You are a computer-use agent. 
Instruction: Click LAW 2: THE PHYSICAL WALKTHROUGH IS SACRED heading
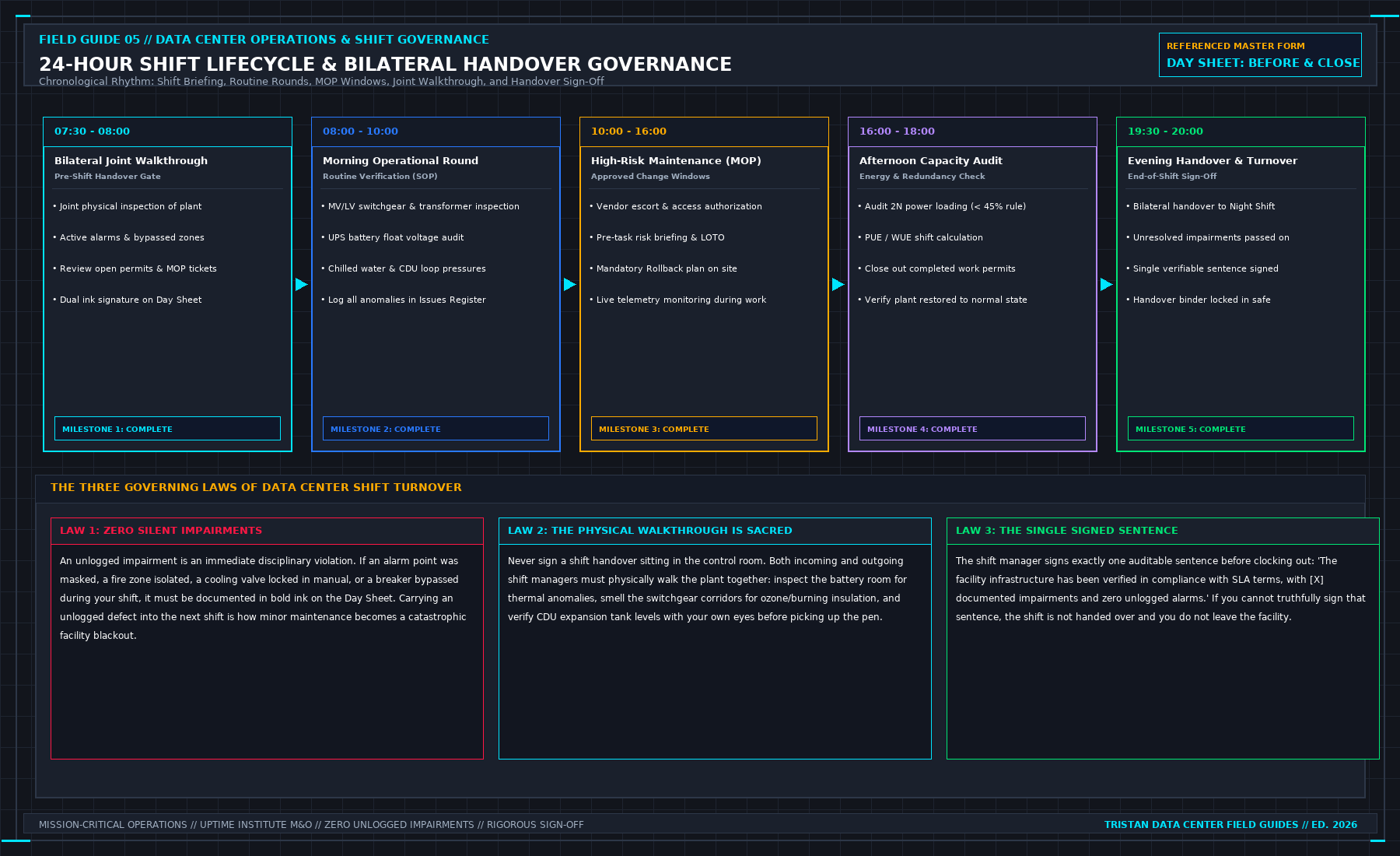tap(650, 531)
